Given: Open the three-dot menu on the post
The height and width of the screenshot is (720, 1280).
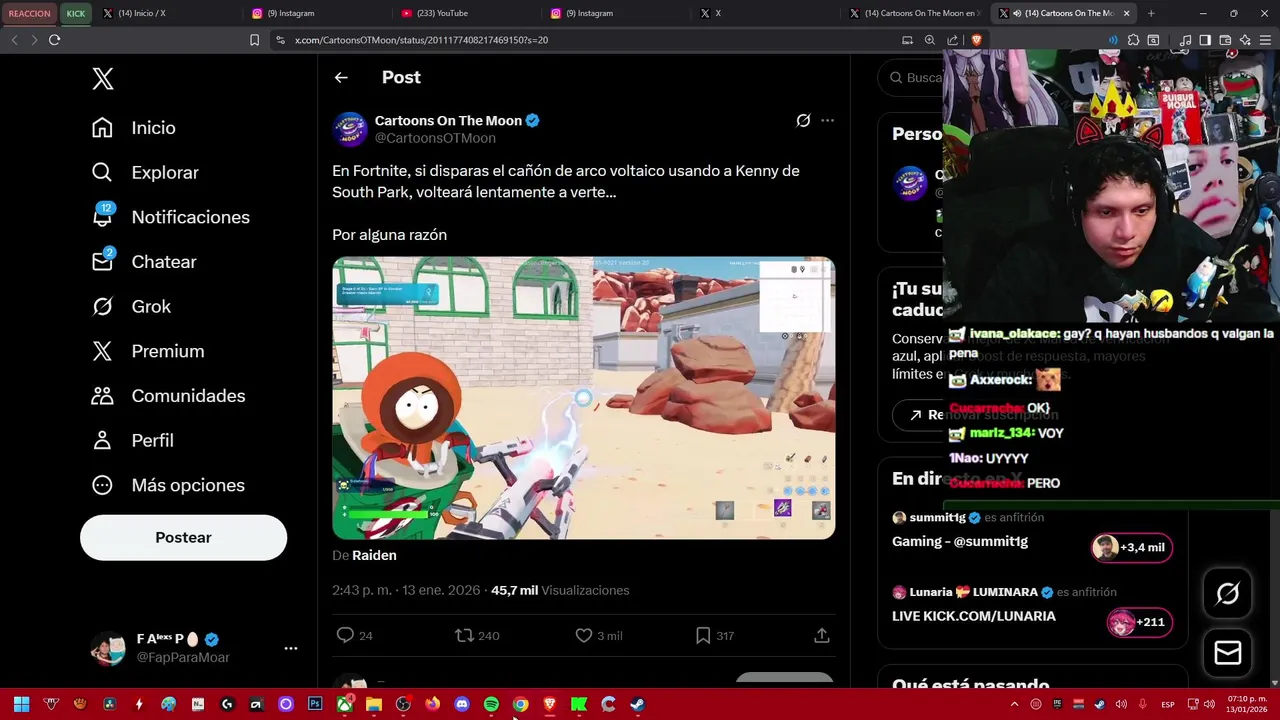Looking at the screenshot, I should click(x=827, y=120).
